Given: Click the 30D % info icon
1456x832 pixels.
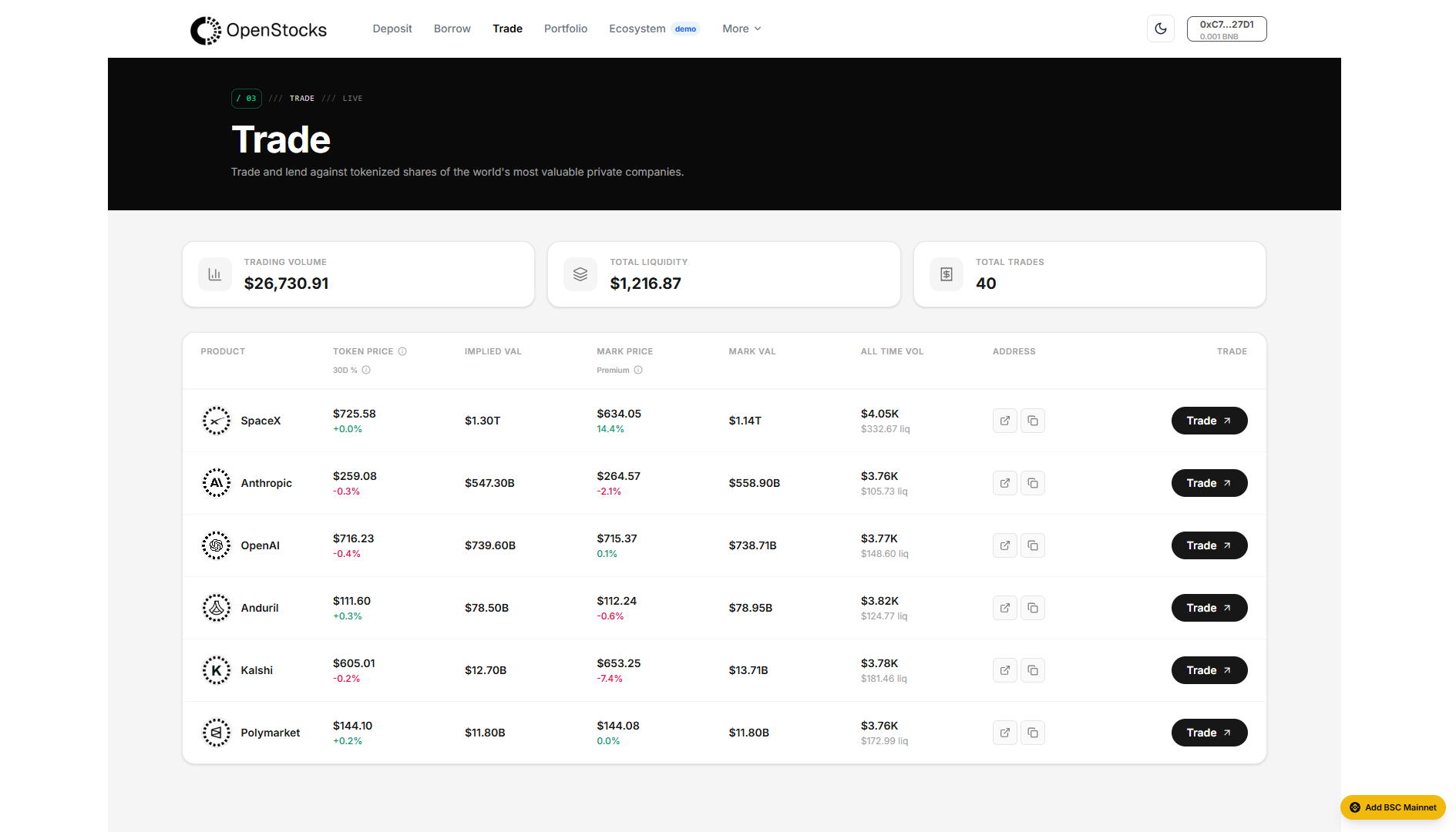Looking at the screenshot, I should 366,370.
